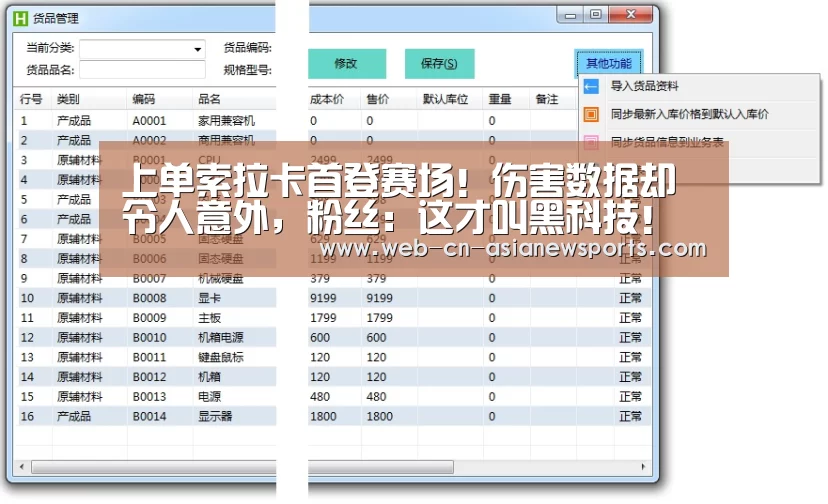Select the 机械硬盘 name cell
The image size is (828, 504).
click(221, 278)
